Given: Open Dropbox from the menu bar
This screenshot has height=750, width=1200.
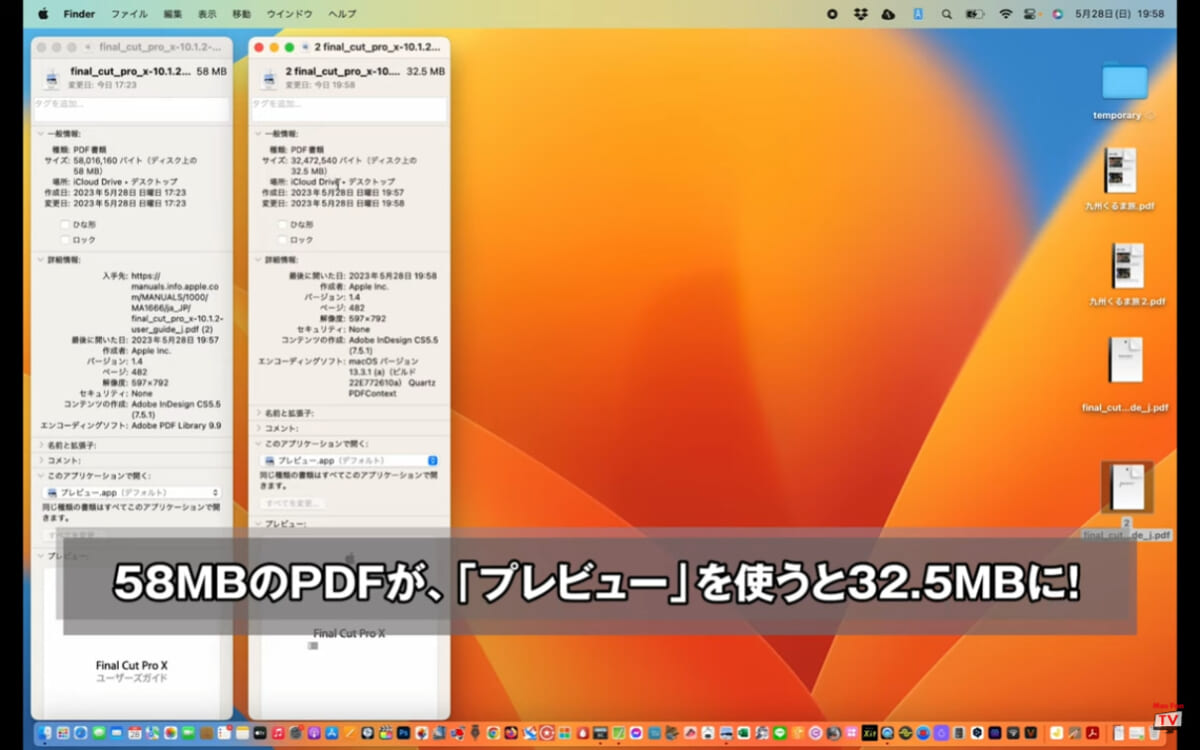Looking at the screenshot, I should pos(860,14).
